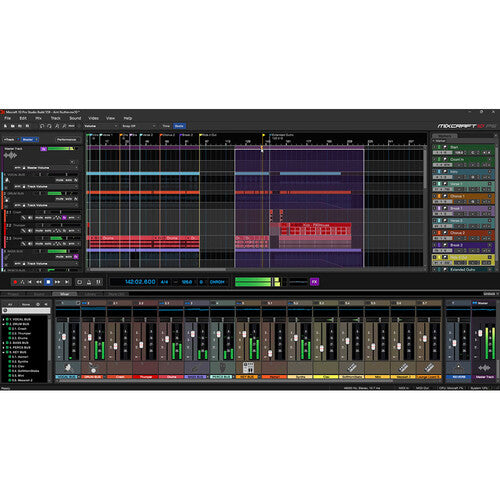
Task: Collapse the 2. DRUM BUS tree item
Action: [4, 324]
